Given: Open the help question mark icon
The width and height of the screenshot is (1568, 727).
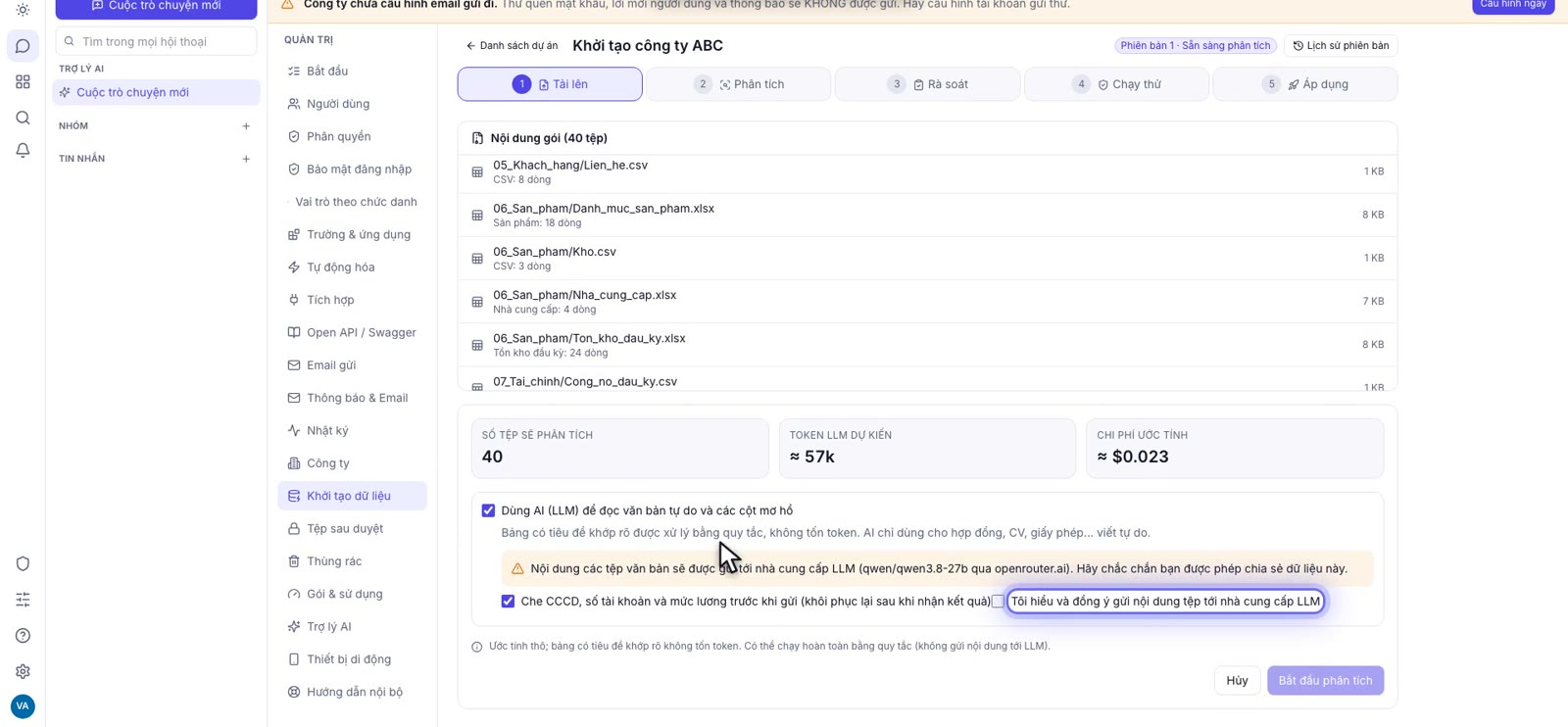Looking at the screenshot, I should [23, 636].
